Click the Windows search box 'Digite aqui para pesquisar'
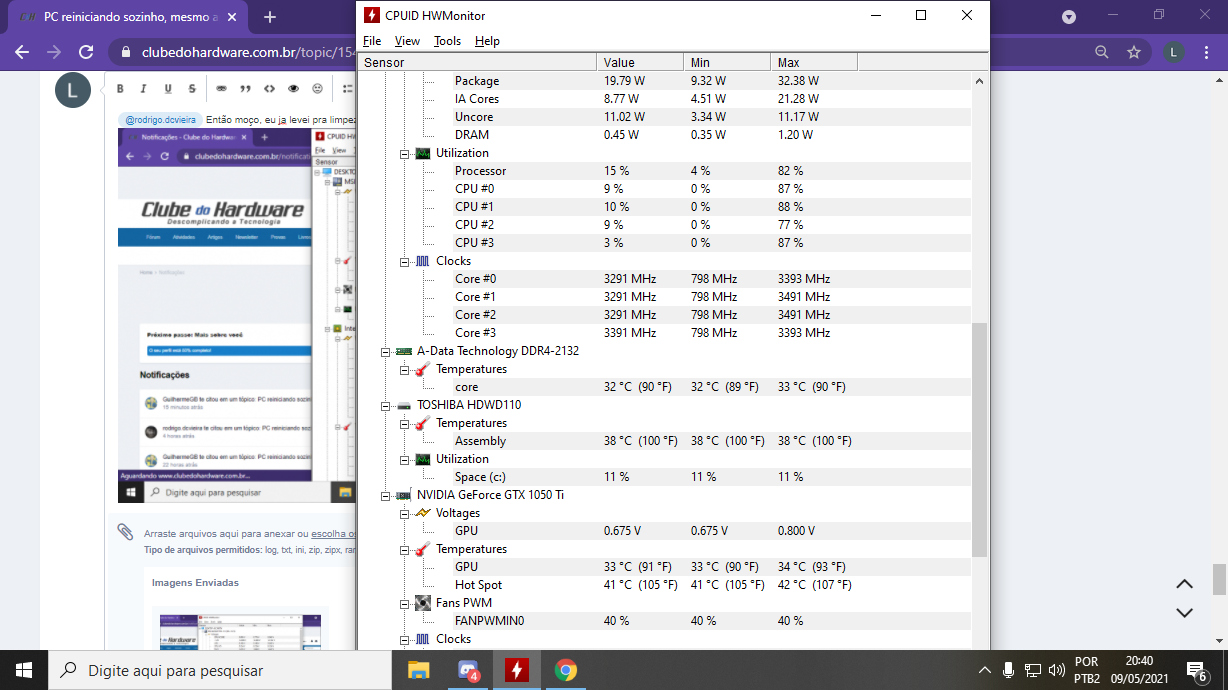This screenshot has height=690, width=1228. click(x=219, y=670)
